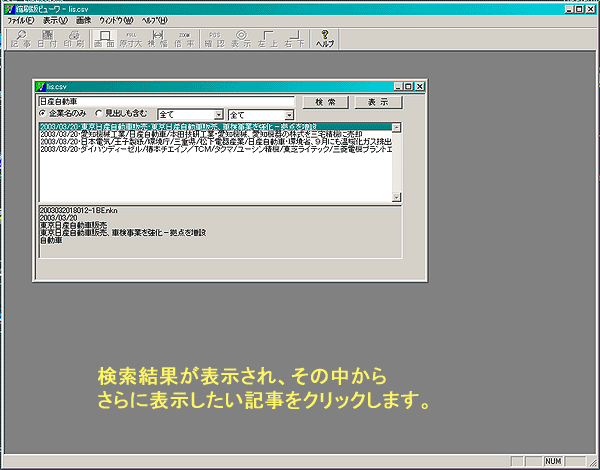
Task: Click the 横幅 (fit width) toolbar icon
Action: (x=155, y=38)
